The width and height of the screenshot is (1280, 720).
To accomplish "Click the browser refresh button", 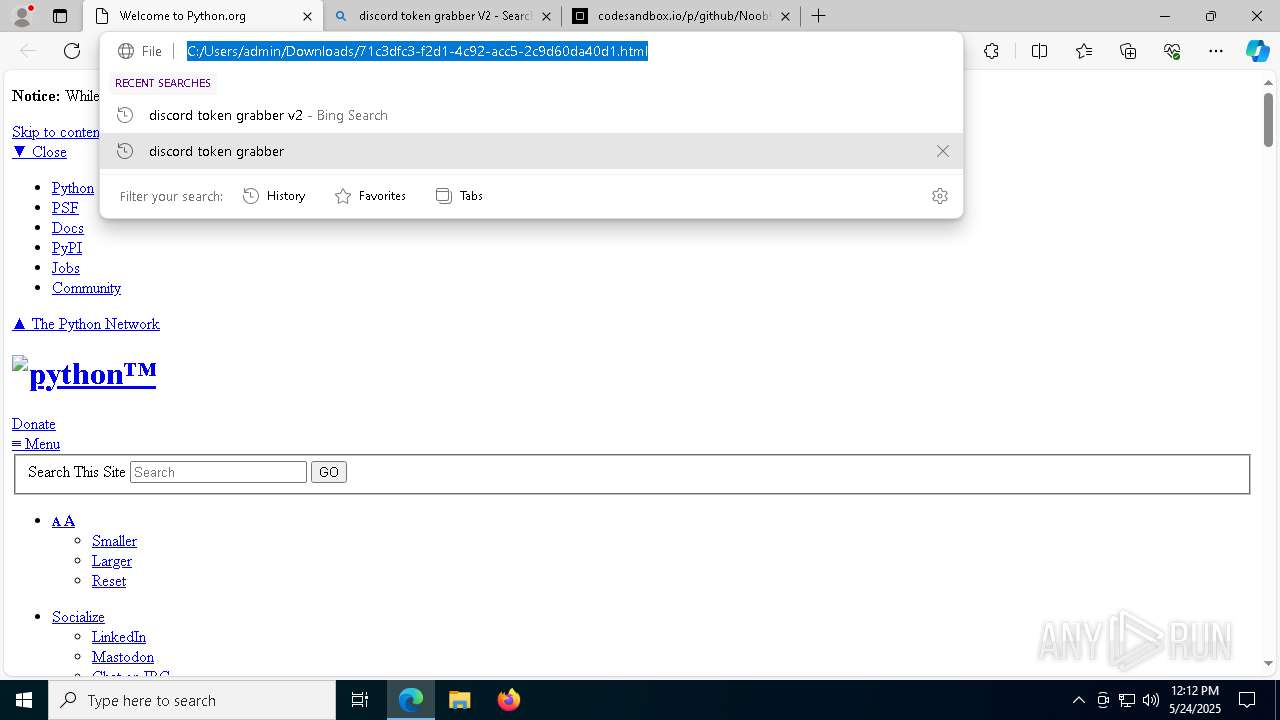I will (72, 51).
